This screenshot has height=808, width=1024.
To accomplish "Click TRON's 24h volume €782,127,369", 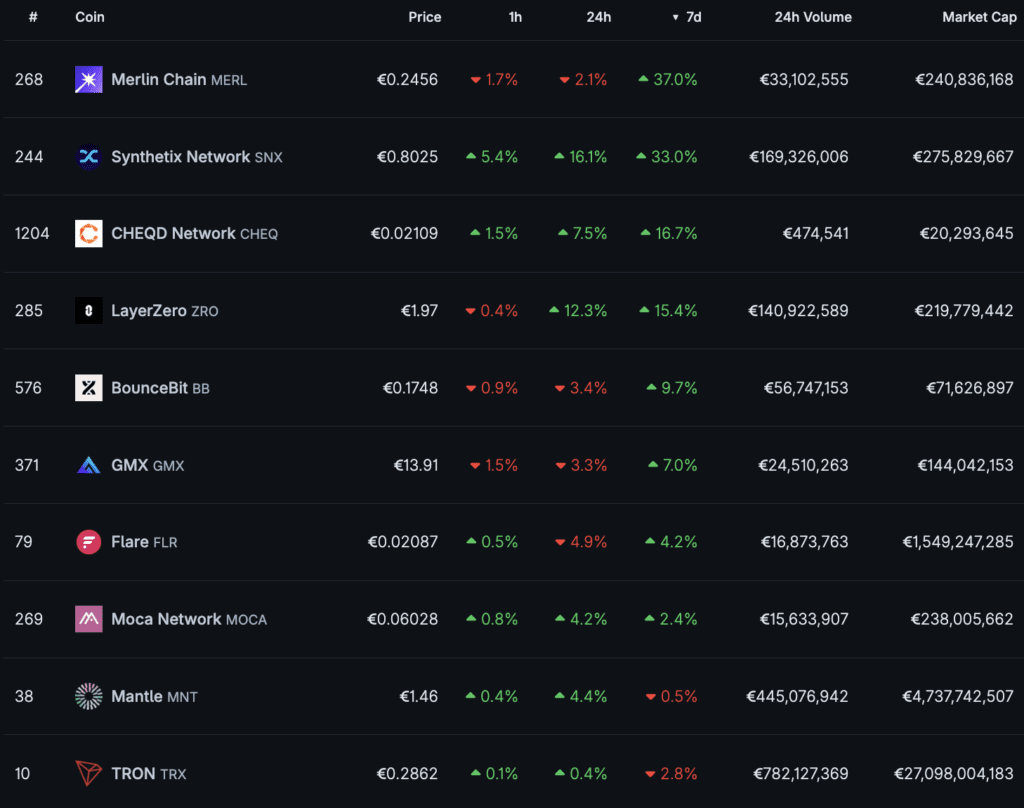I will [x=801, y=773].
